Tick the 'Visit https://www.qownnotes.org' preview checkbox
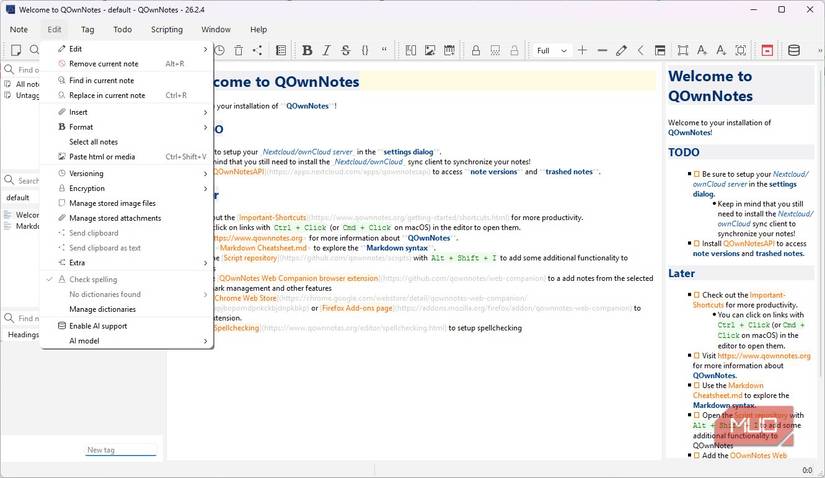This screenshot has height=478, width=825. tap(697, 355)
